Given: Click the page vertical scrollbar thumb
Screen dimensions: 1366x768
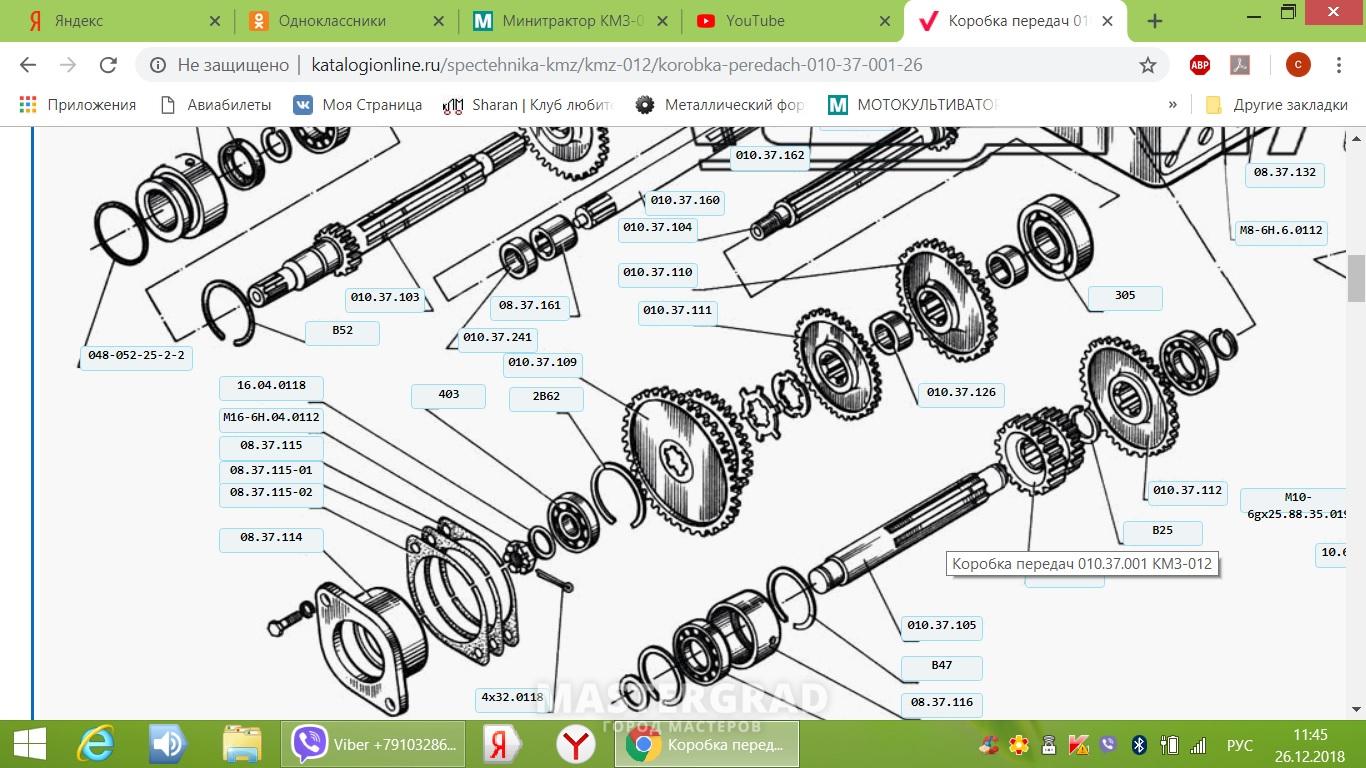Looking at the screenshot, I should pos(1357,278).
